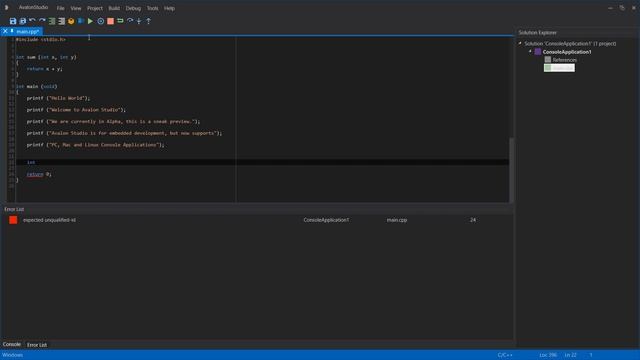640x360 pixels.
Task: Open the Build menu
Action: click(114, 8)
